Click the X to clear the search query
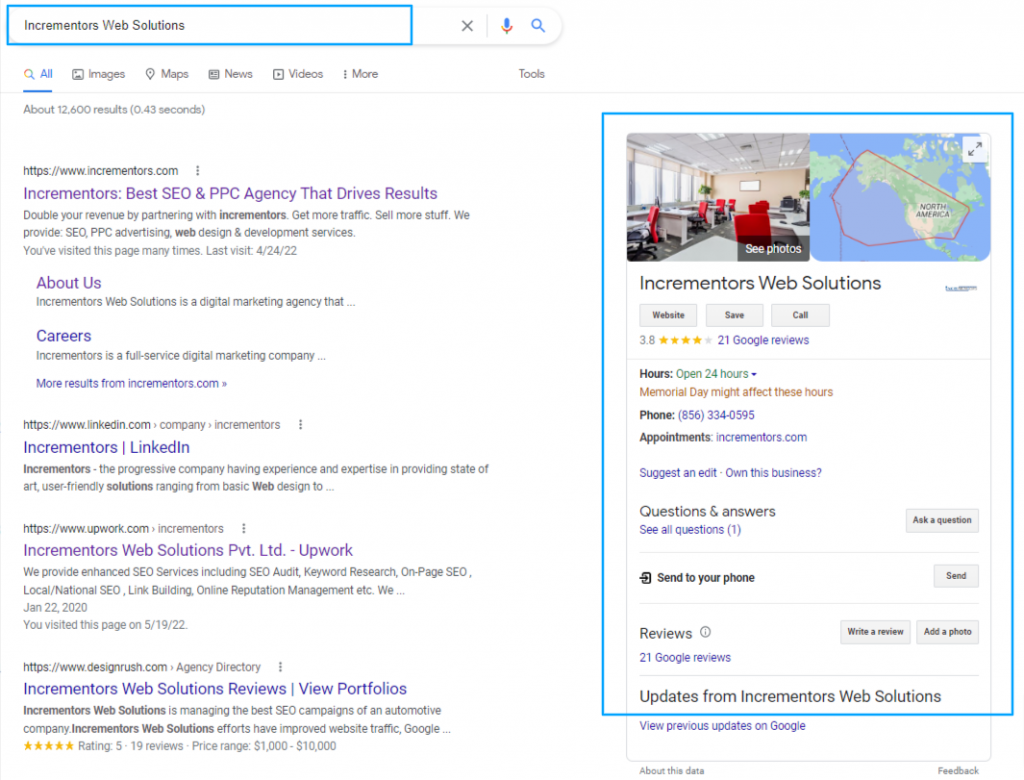Image resolution: width=1024 pixels, height=780 pixels. click(467, 24)
